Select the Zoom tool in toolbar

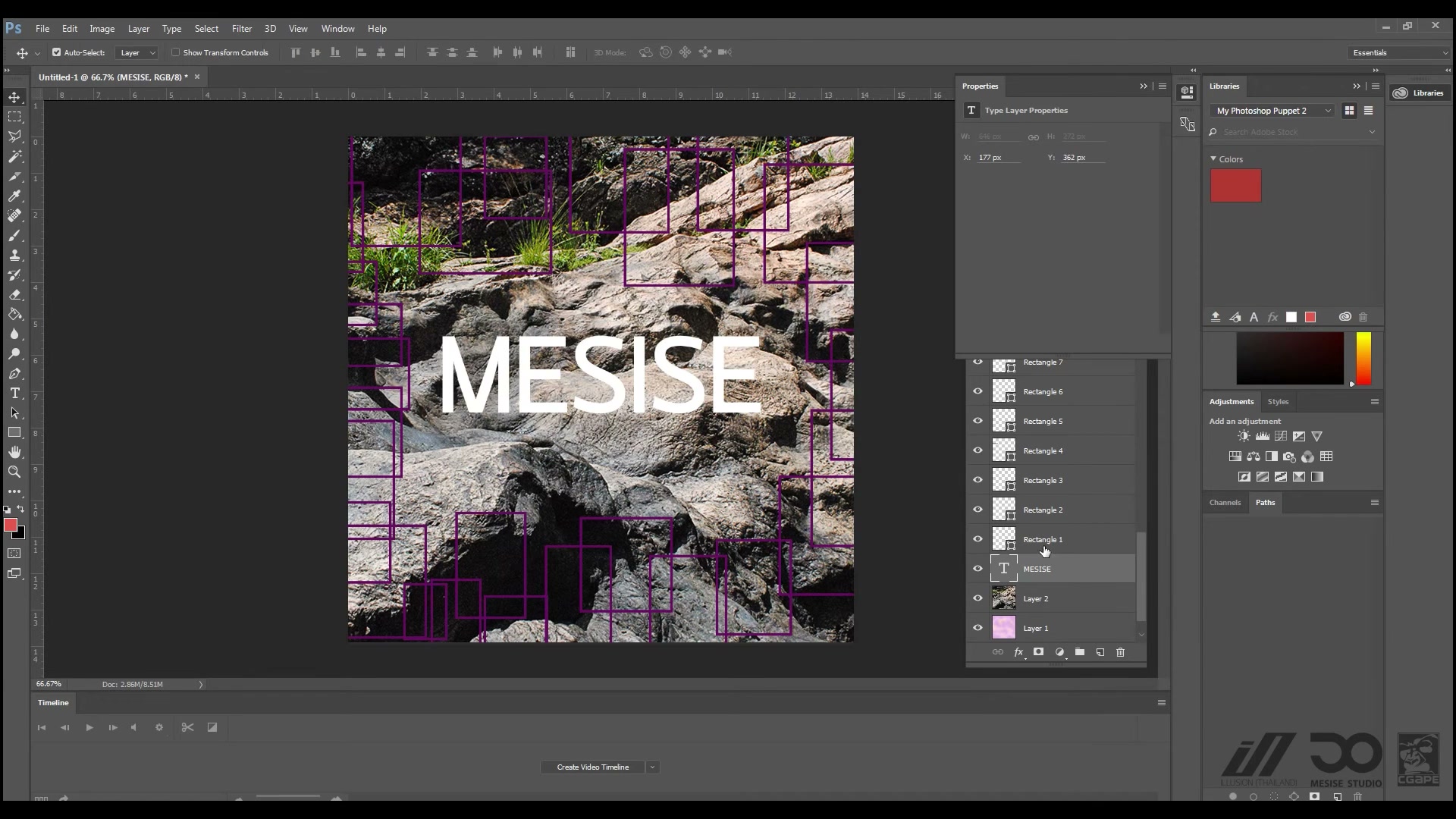pos(14,472)
